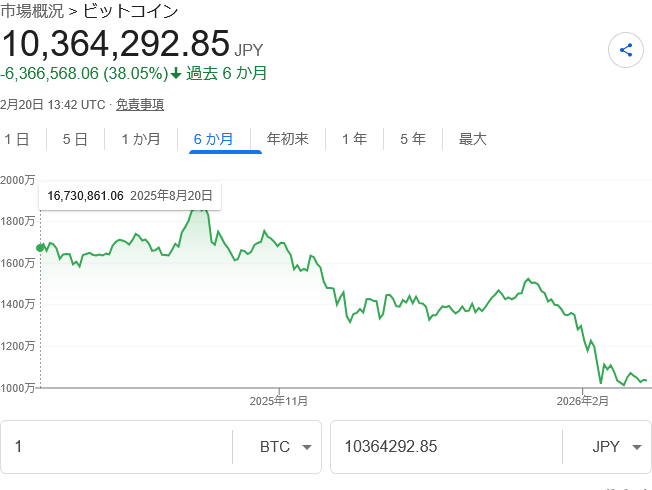
Task: Display the 最大 time range
Action: coord(472,139)
